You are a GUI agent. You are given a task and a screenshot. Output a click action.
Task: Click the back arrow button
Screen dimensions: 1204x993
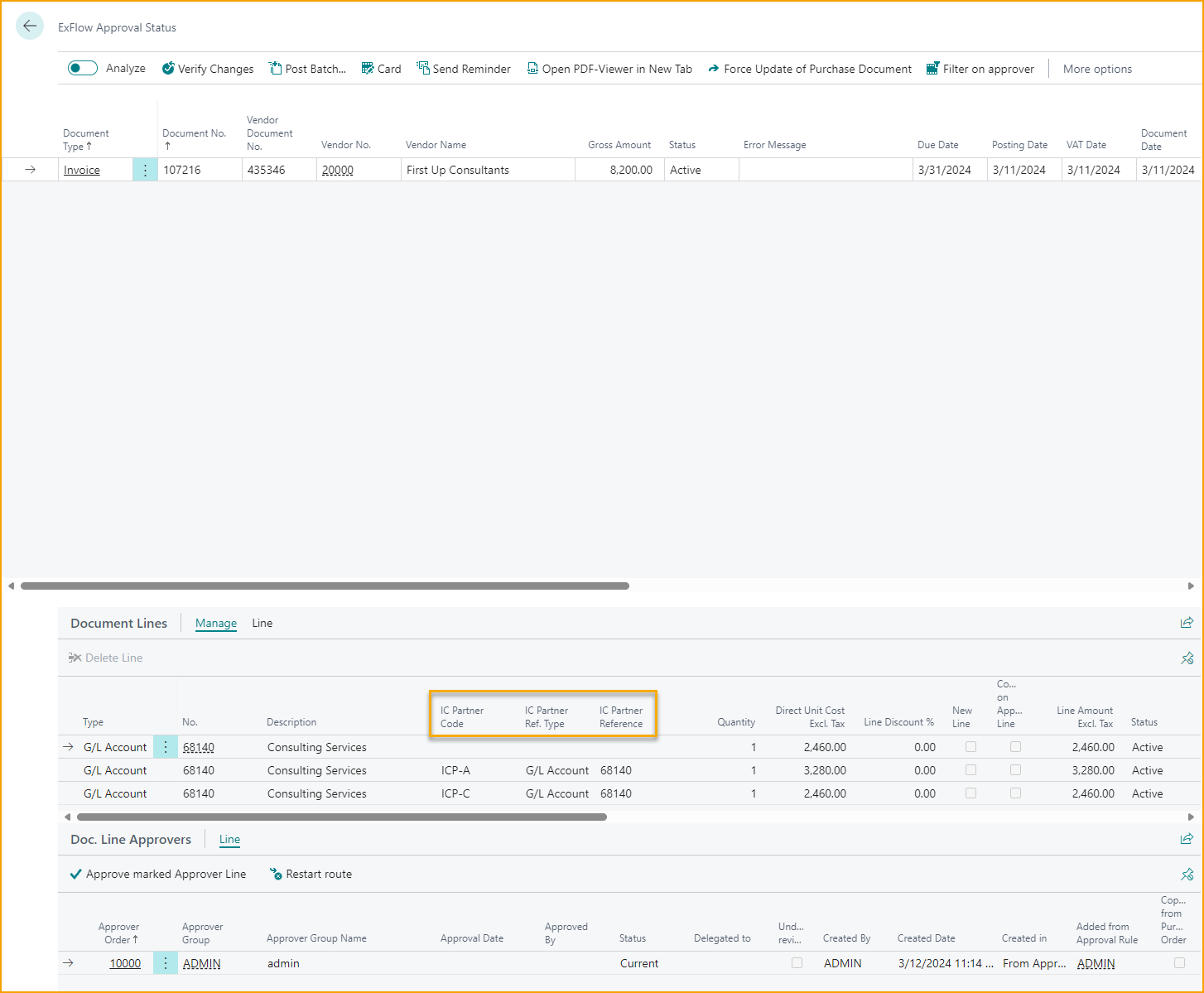tap(30, 27)
